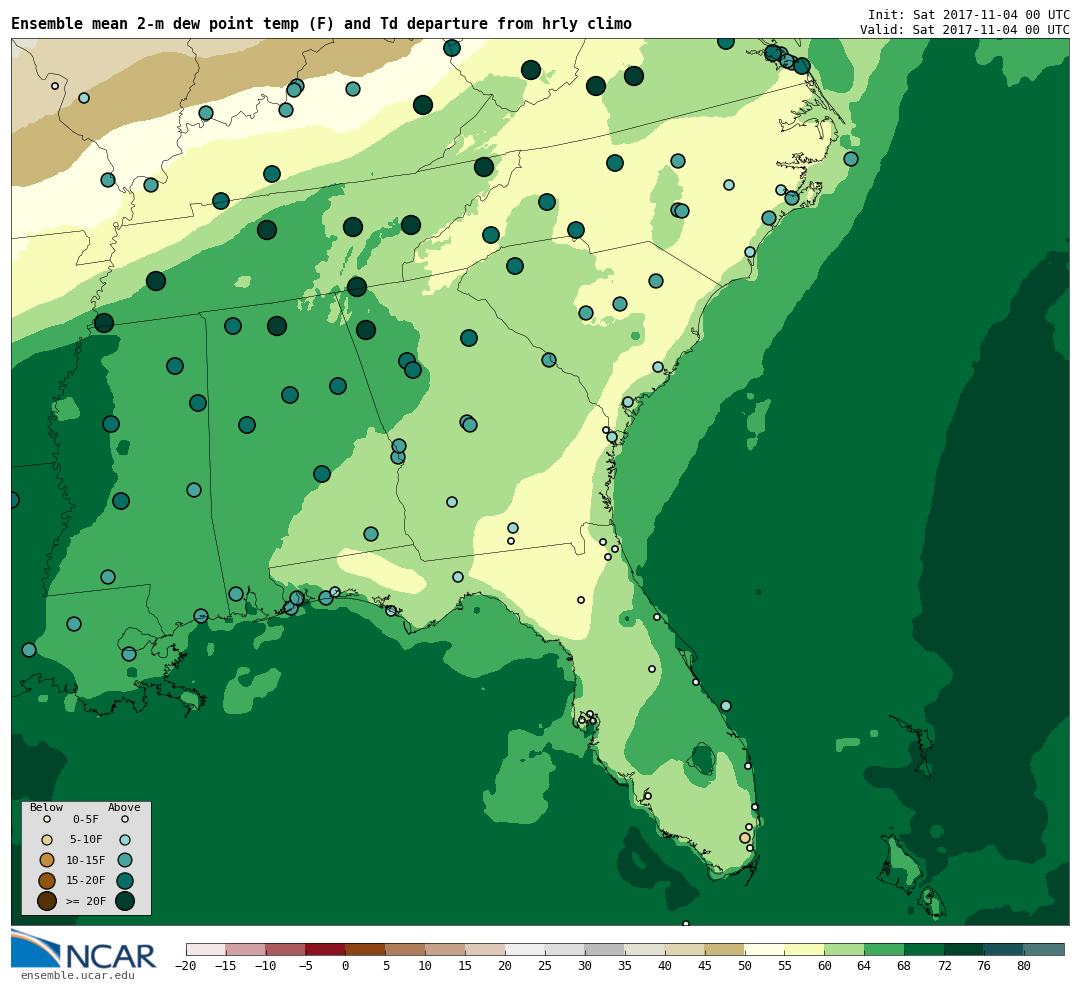The image size is (1080, 988).
Task: Click the Below 0-5F legend circle
Action: pos(47,820)
